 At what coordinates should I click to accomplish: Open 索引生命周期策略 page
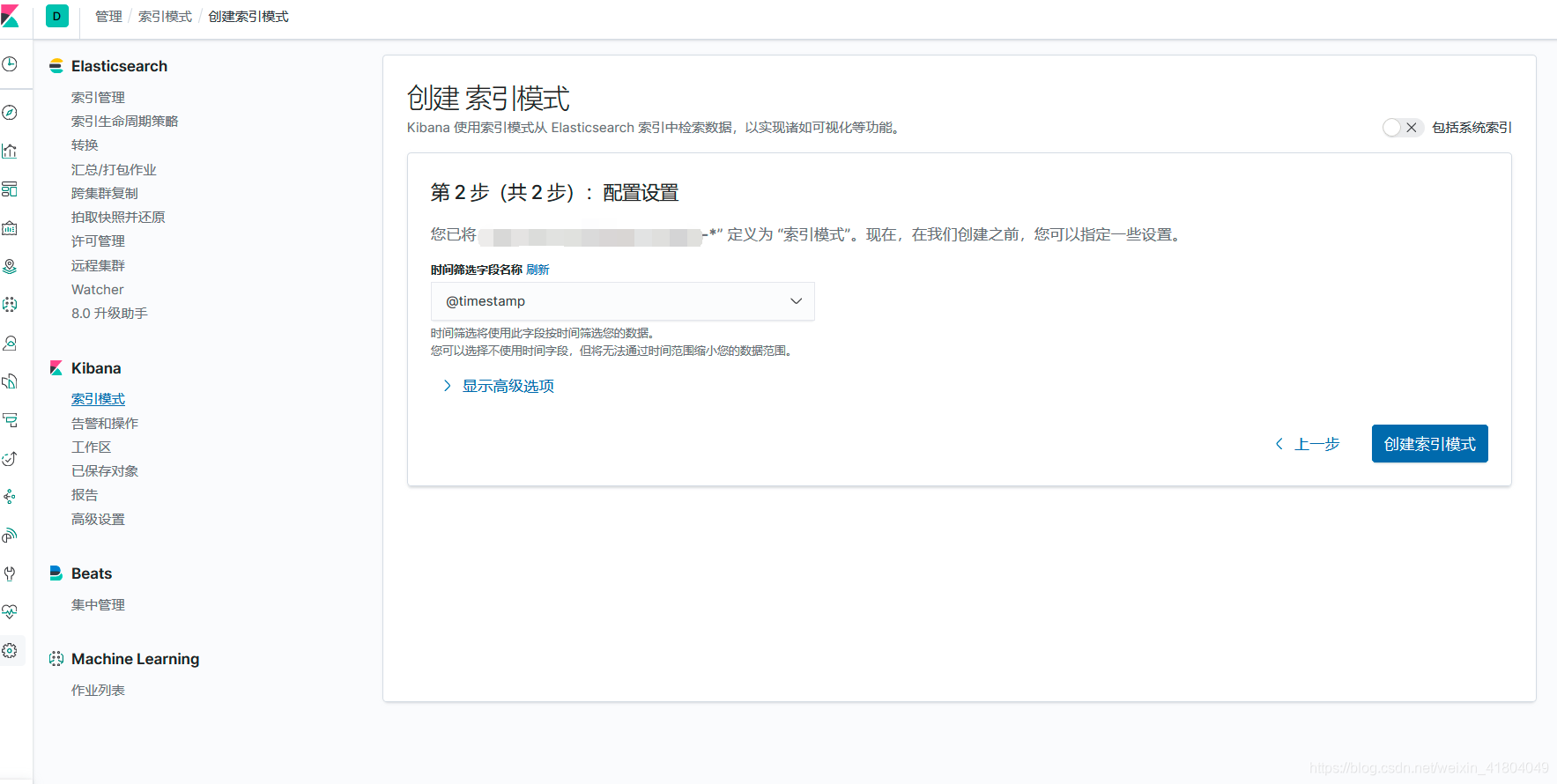pos(124,121)
